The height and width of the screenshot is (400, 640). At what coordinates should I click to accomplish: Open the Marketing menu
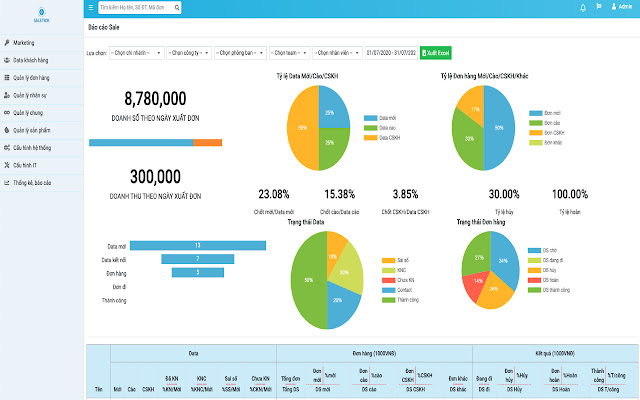42,43
